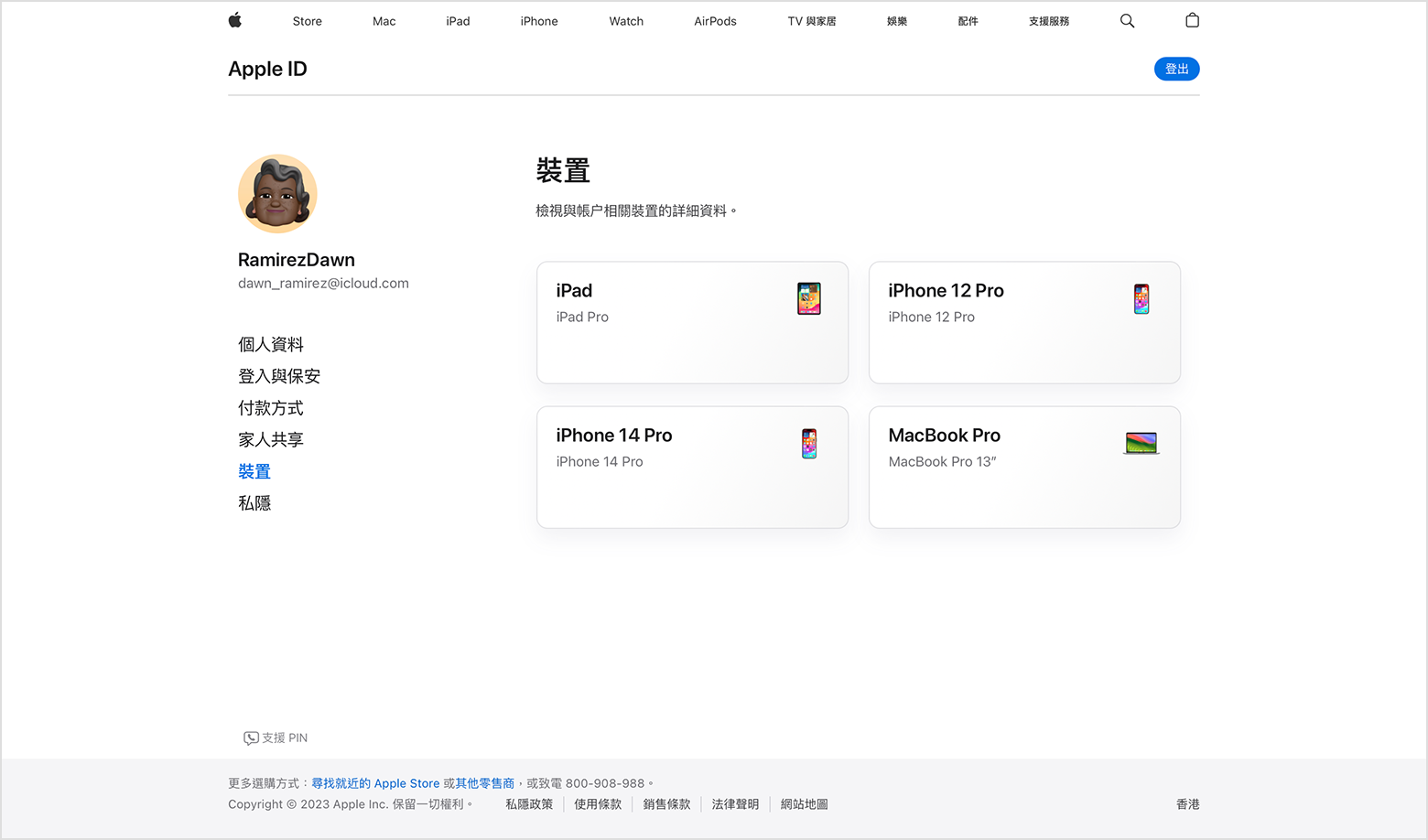Open the Watch navigation menu item
The width and height of the screenshot is (1428, 840).
coord(626,21)
